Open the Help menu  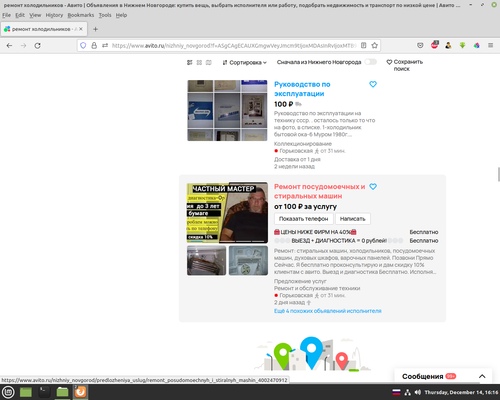coord(121,15)
